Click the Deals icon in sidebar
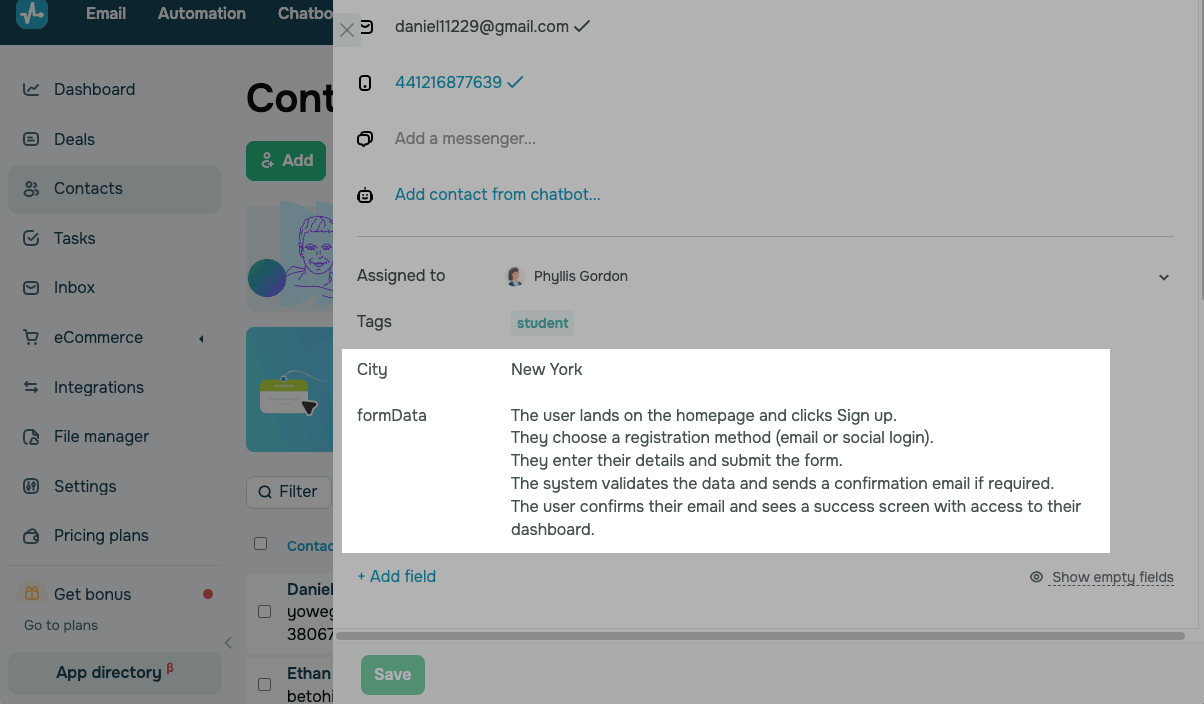Screen dimensions: 1204x704 31,139
